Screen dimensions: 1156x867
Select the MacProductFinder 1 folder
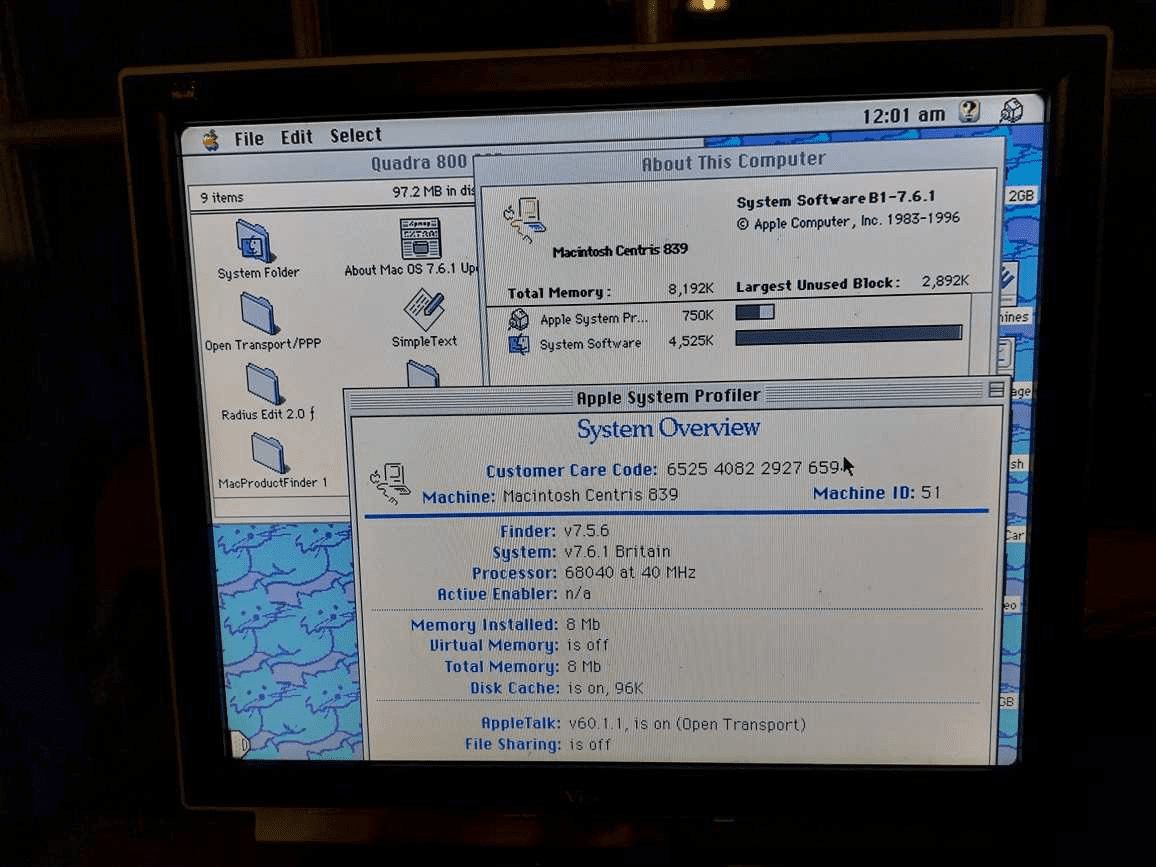click(x=270, y=453)
